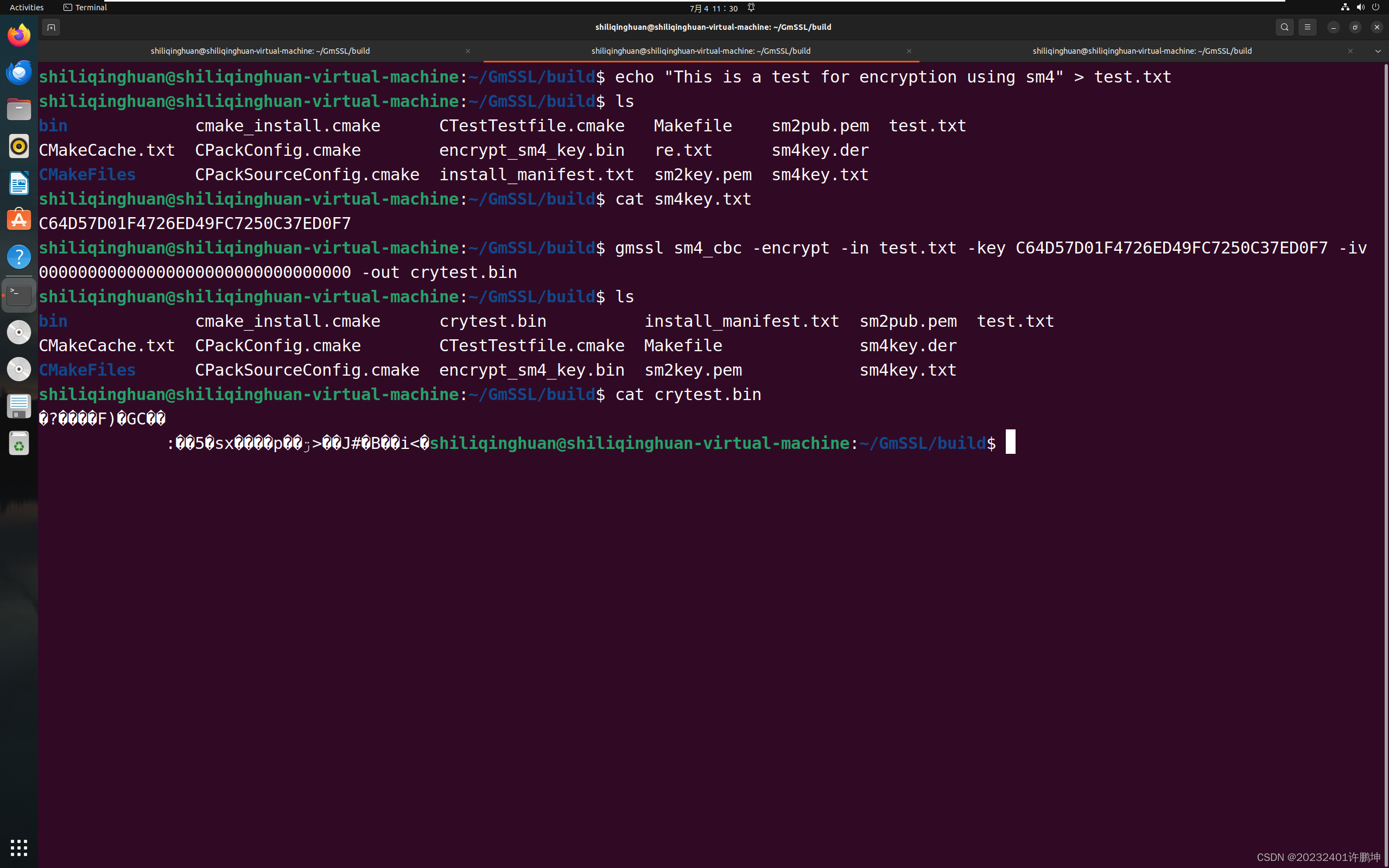Open Firefox from the dock

click(19, 35)
